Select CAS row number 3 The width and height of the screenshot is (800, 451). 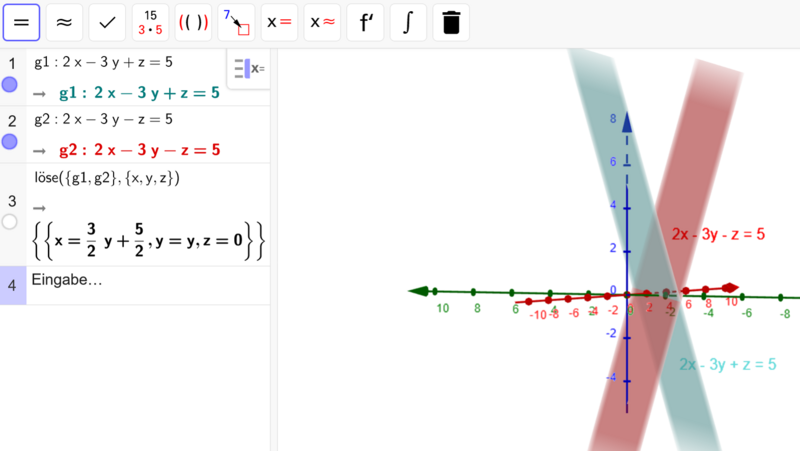click(x=12, y=202)
